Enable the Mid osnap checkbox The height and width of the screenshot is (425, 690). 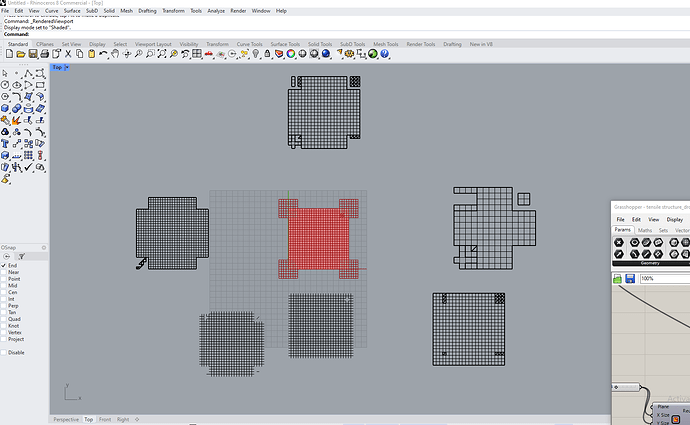coord(4,286)
